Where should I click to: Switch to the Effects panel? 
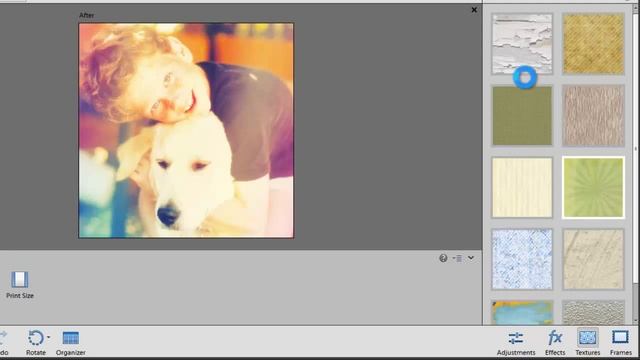point(555,342)
